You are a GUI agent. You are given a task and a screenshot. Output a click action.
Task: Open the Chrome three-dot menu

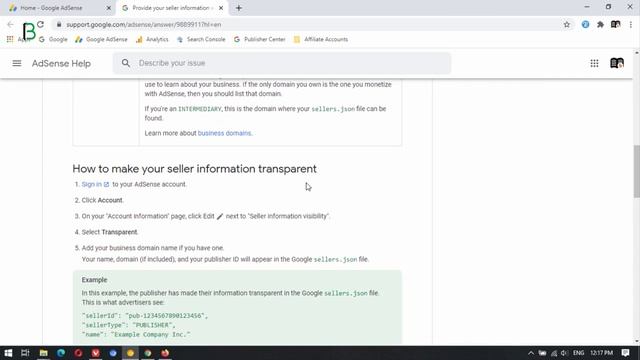pos(631,24)
